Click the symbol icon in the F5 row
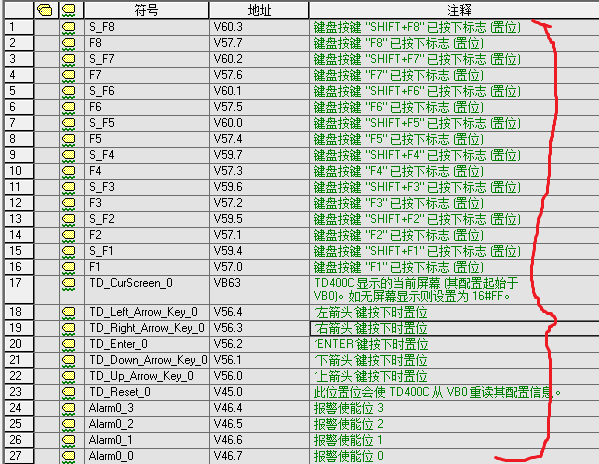 [x=69, y=139]
